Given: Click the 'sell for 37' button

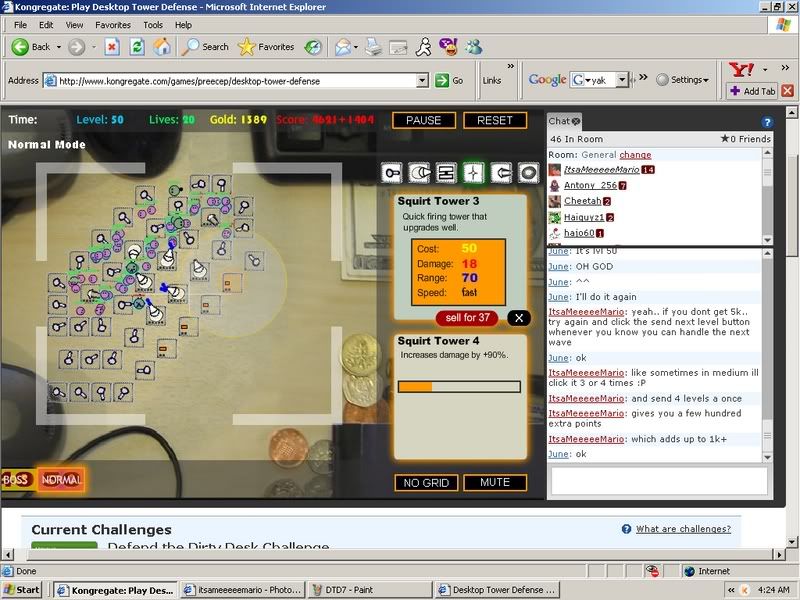Looking at the screenshot, I should tap(467, 318).
